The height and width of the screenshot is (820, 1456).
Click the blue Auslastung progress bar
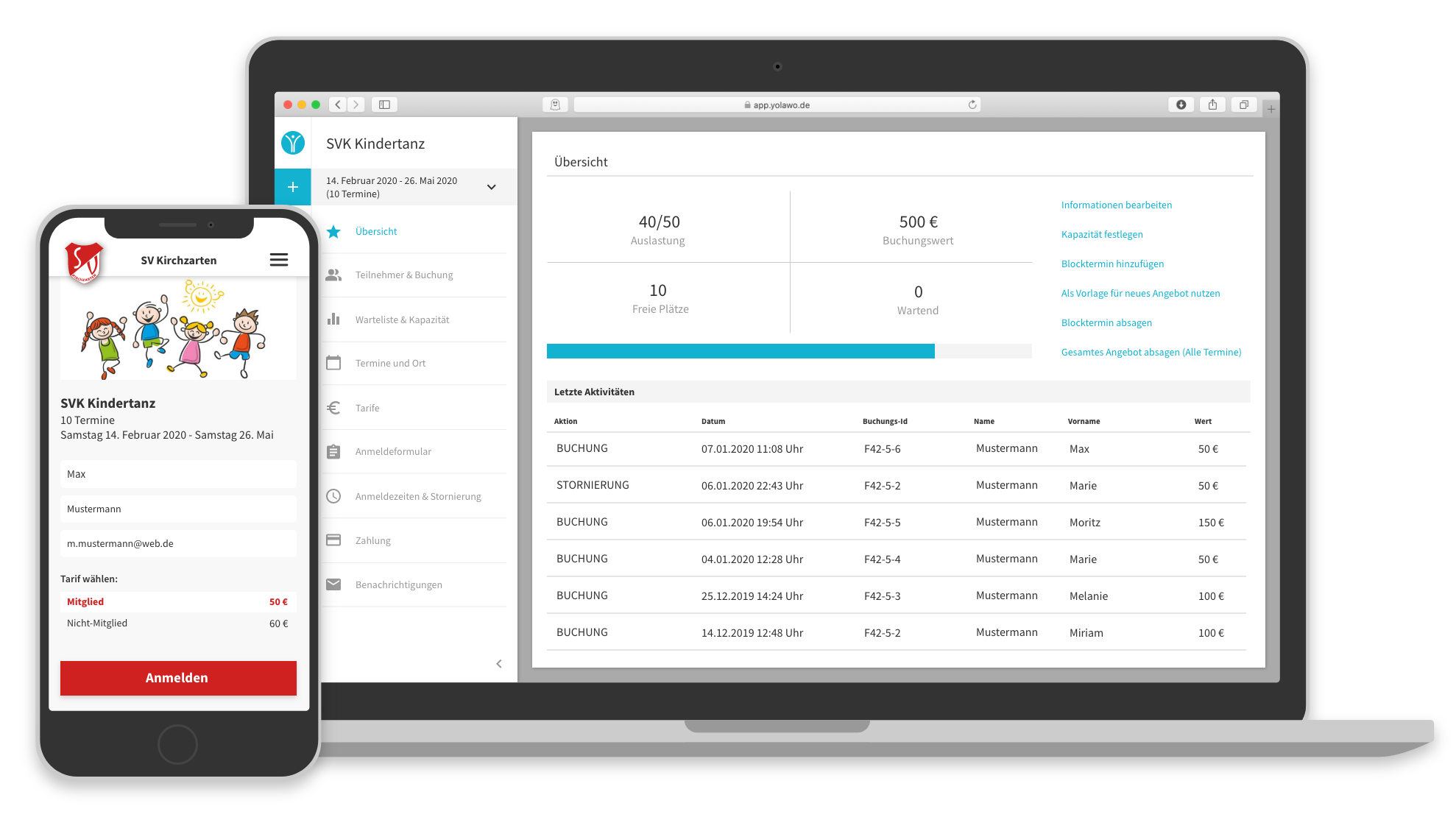pos(741,351)
